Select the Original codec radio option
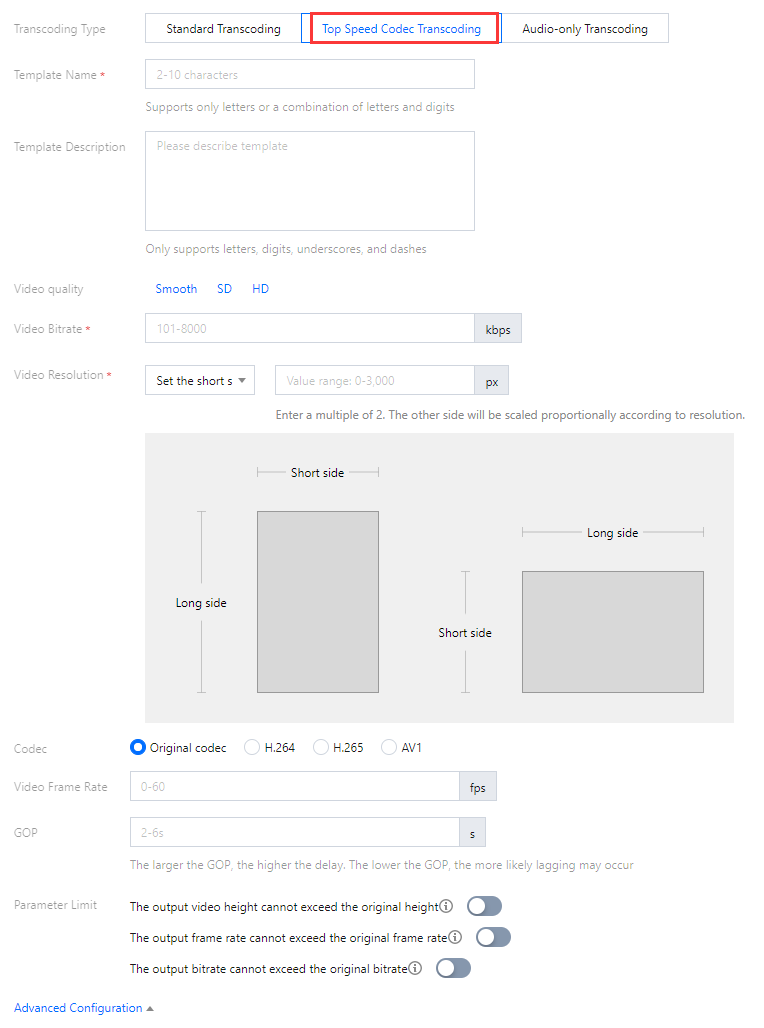 [139, 748]
